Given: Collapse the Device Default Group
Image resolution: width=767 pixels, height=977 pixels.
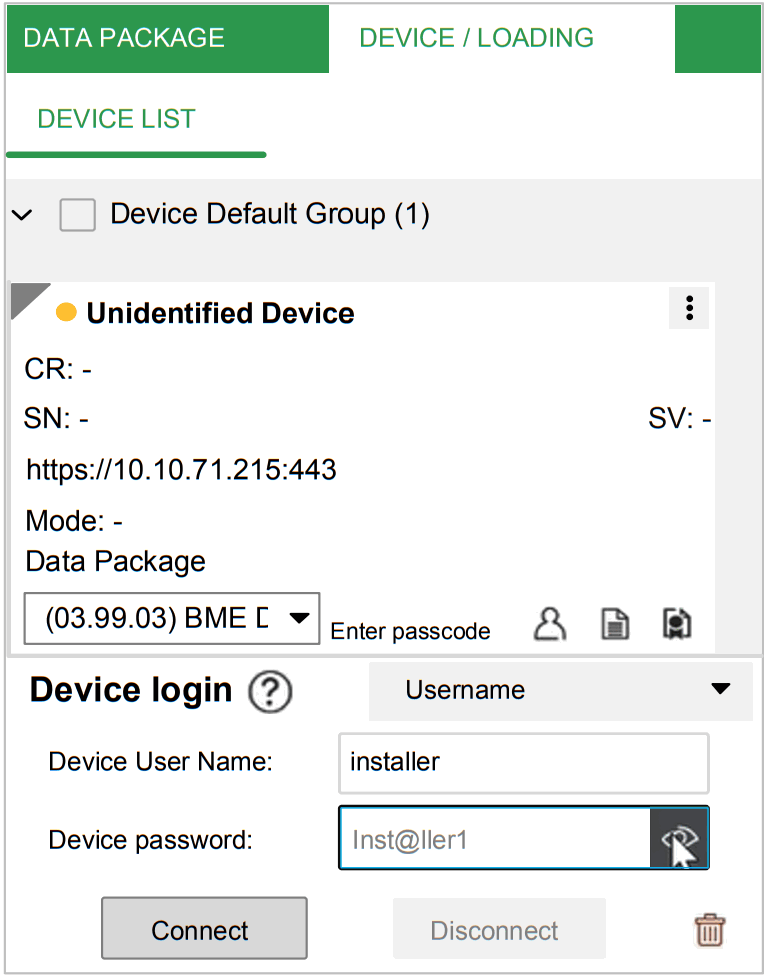Looking at the screenshot, I should 22,214.
